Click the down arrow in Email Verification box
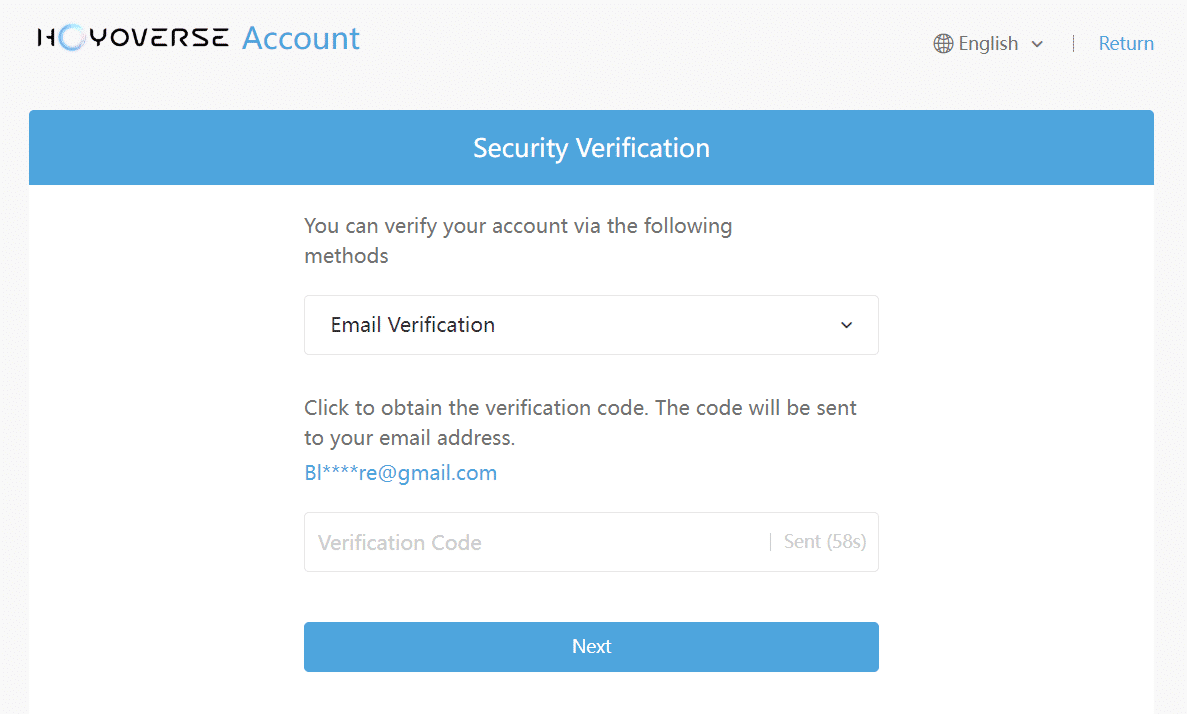This screenshot has height=714, width=1187. (x=846, y=325)
